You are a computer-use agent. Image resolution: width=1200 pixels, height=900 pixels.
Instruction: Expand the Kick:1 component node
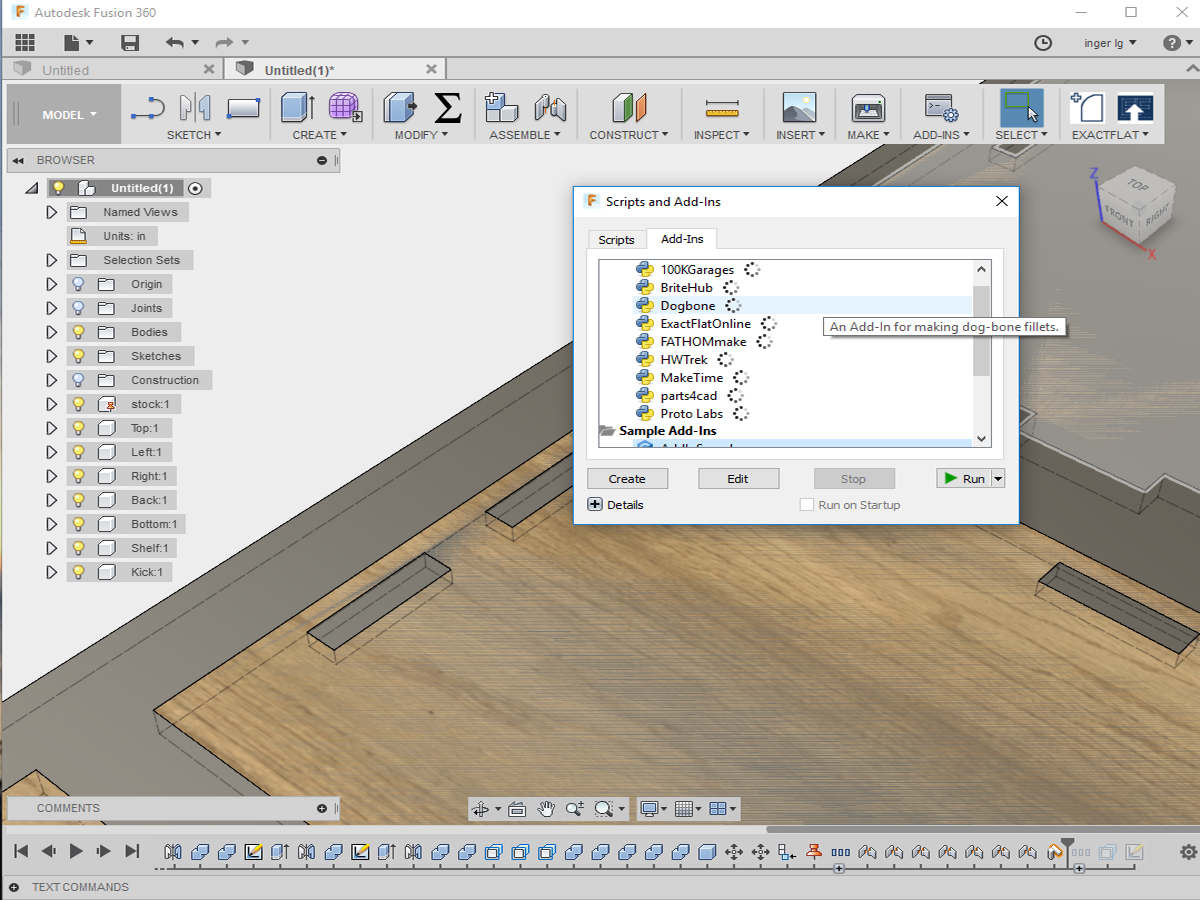[x=52, y=572]
